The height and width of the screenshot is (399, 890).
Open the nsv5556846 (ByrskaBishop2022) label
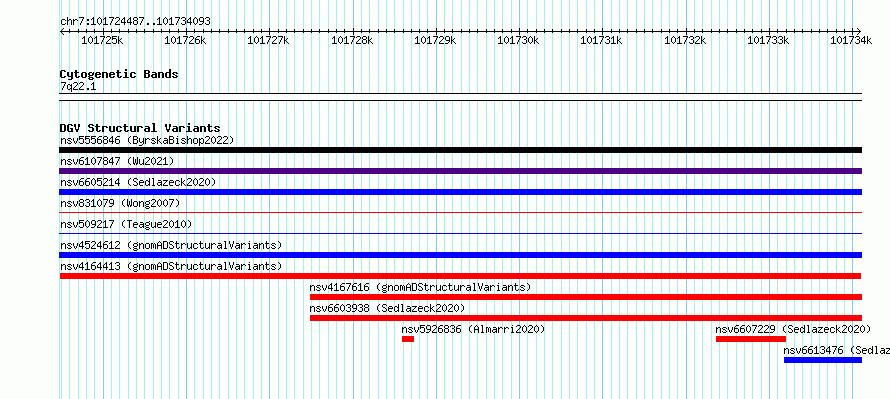tap(147, 140)
